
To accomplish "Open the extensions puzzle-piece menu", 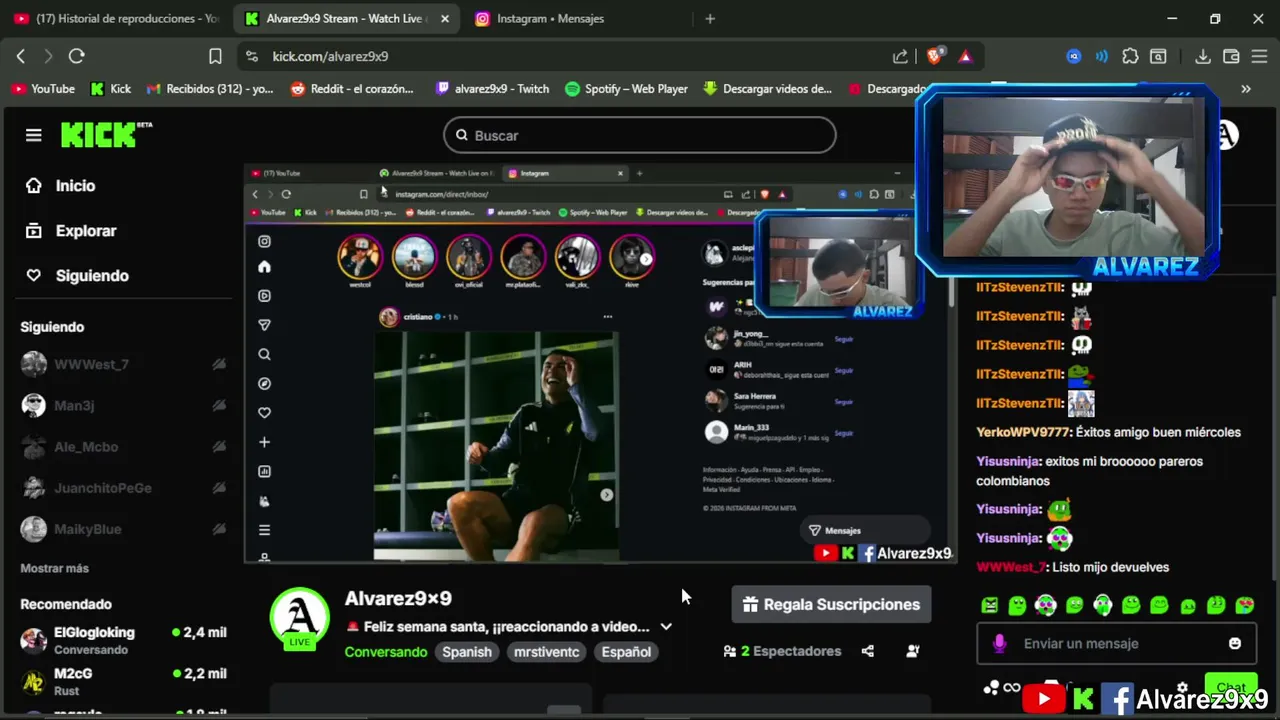I will tap(1130, 57).
